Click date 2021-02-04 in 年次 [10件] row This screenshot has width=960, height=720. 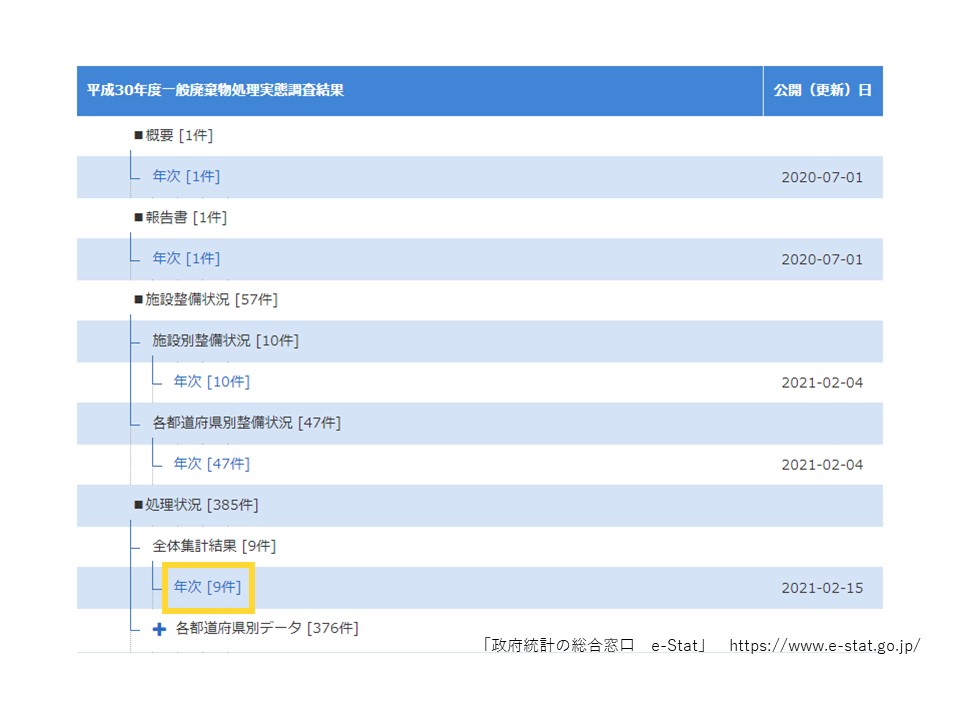pyautogui.click(x=822, y=383)
